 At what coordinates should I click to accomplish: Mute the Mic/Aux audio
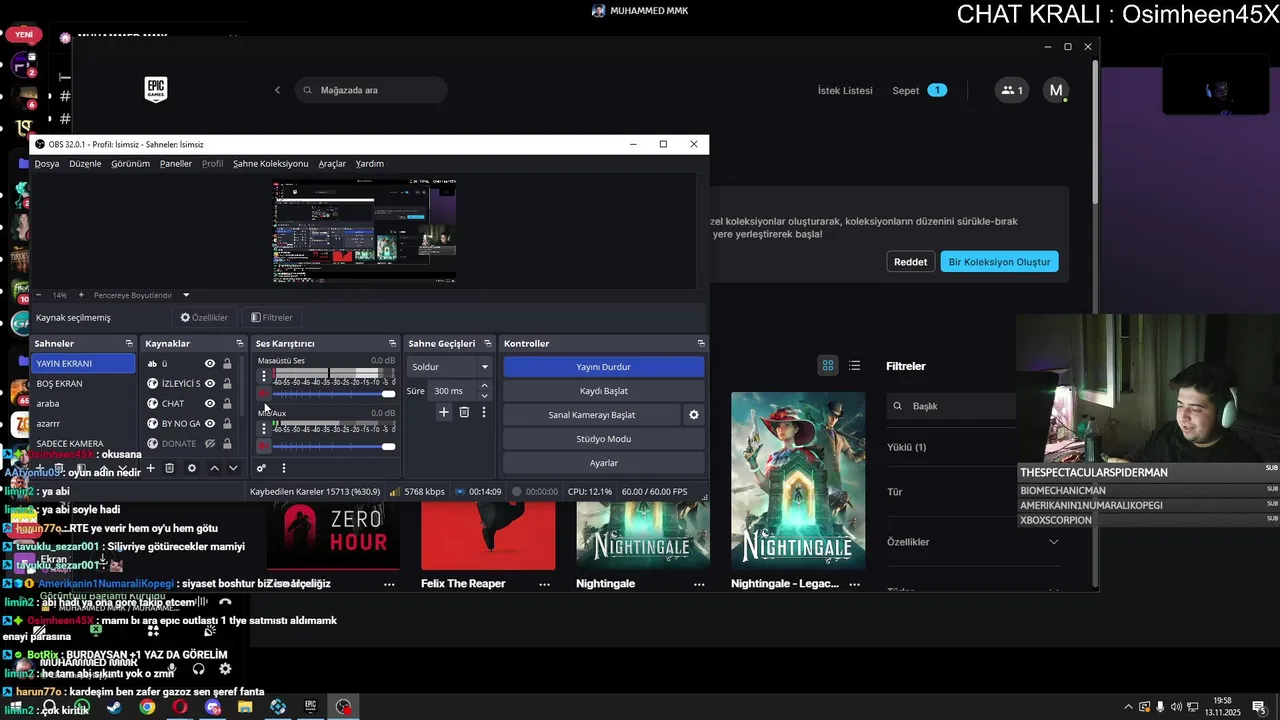pos(264,446)
